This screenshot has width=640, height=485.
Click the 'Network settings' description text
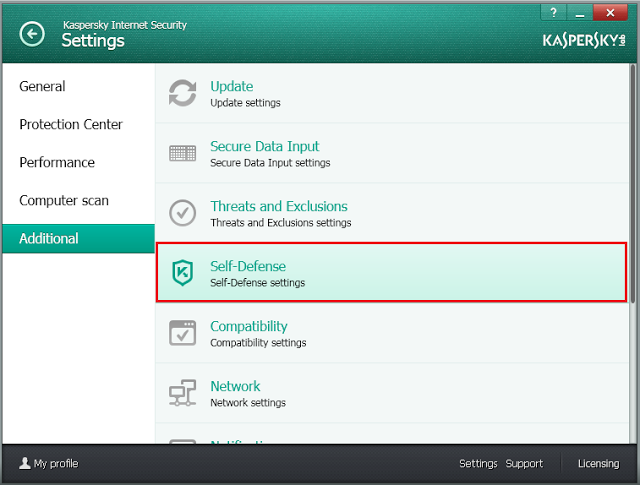248,403
